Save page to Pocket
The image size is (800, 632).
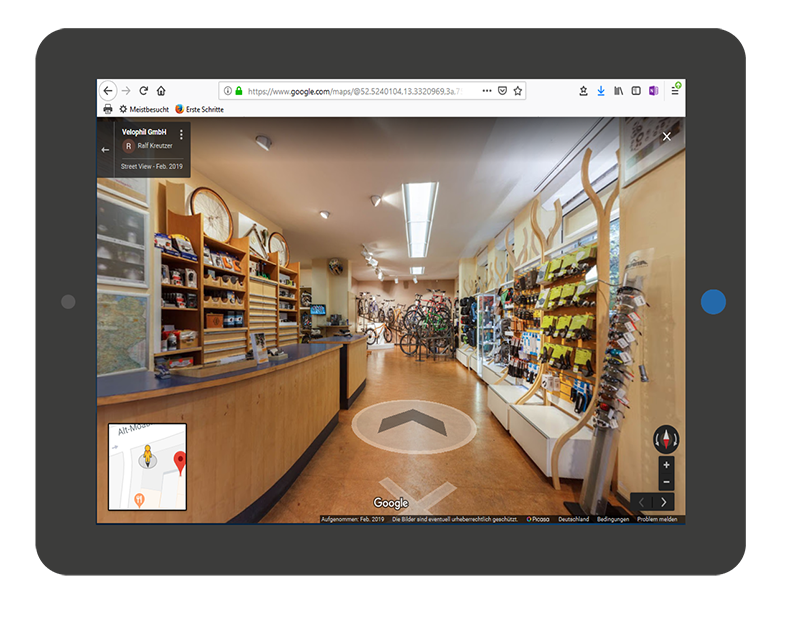point(502,91)
